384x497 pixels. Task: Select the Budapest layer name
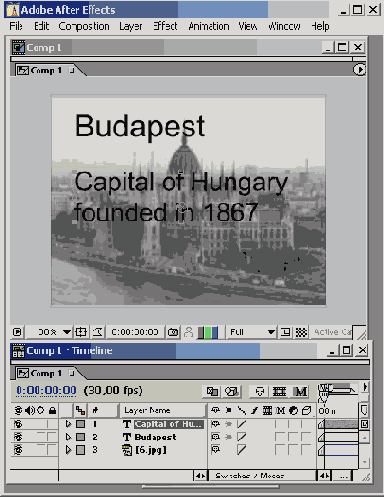[x=155, y=437]
